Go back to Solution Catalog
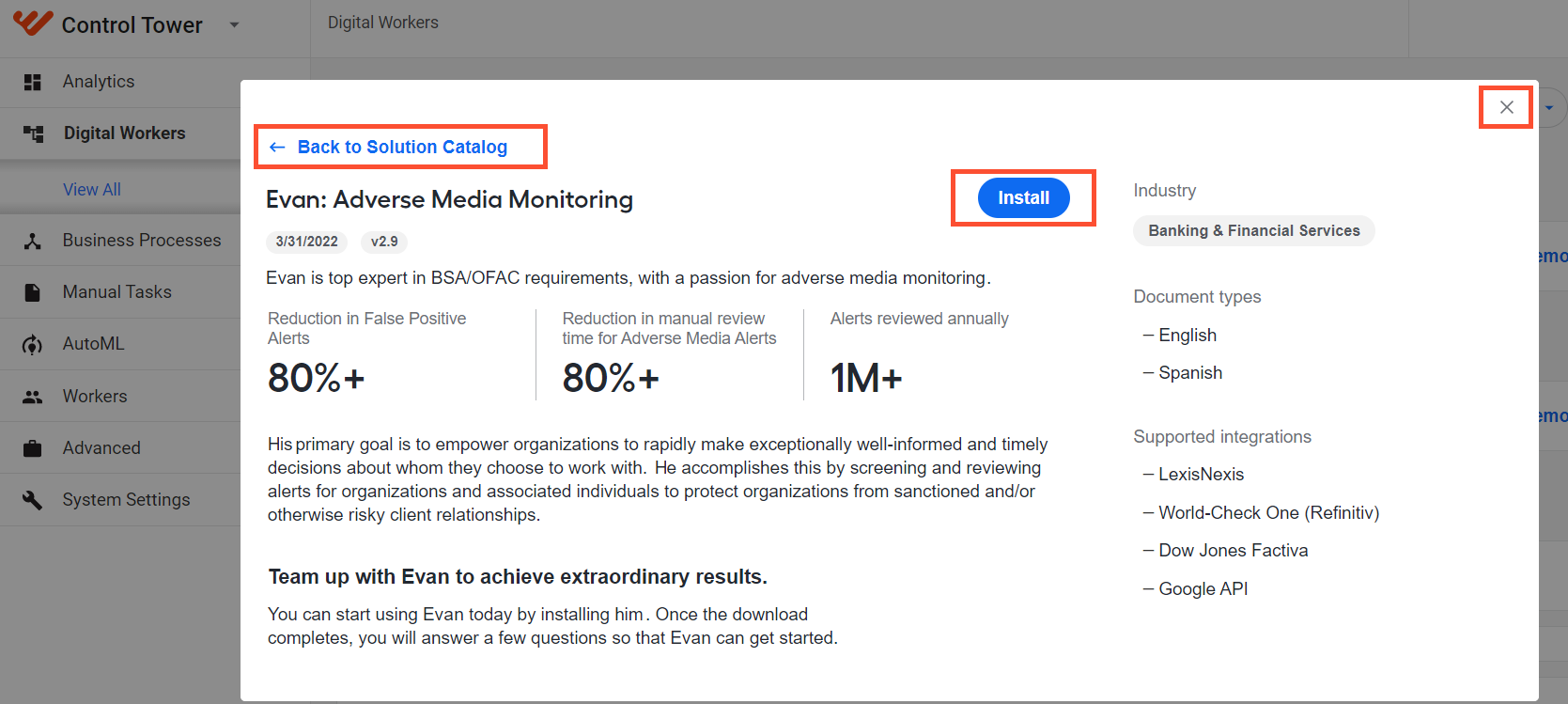 coord(389,147)
